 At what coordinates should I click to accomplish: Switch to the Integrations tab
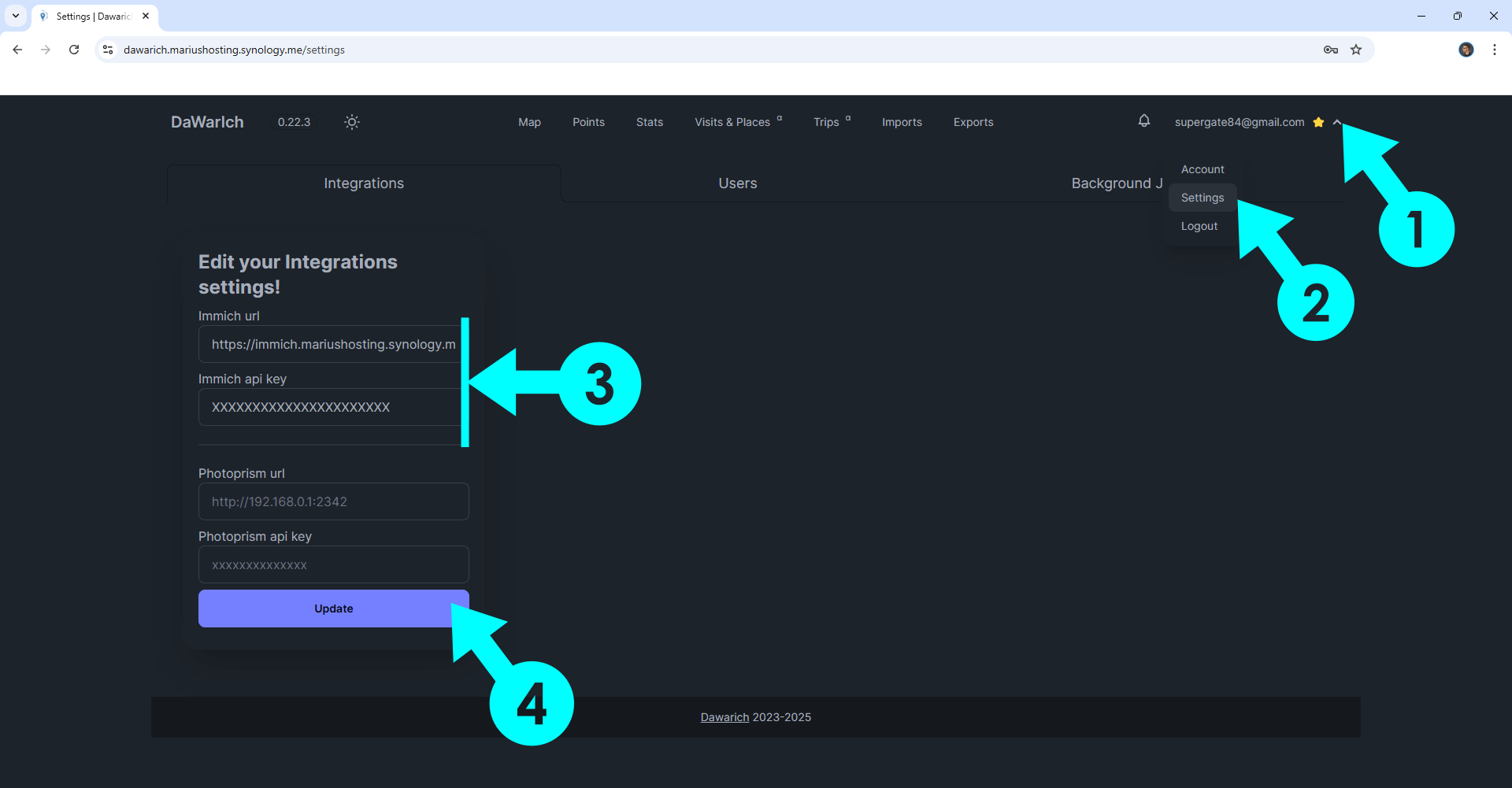click(364, 183)
